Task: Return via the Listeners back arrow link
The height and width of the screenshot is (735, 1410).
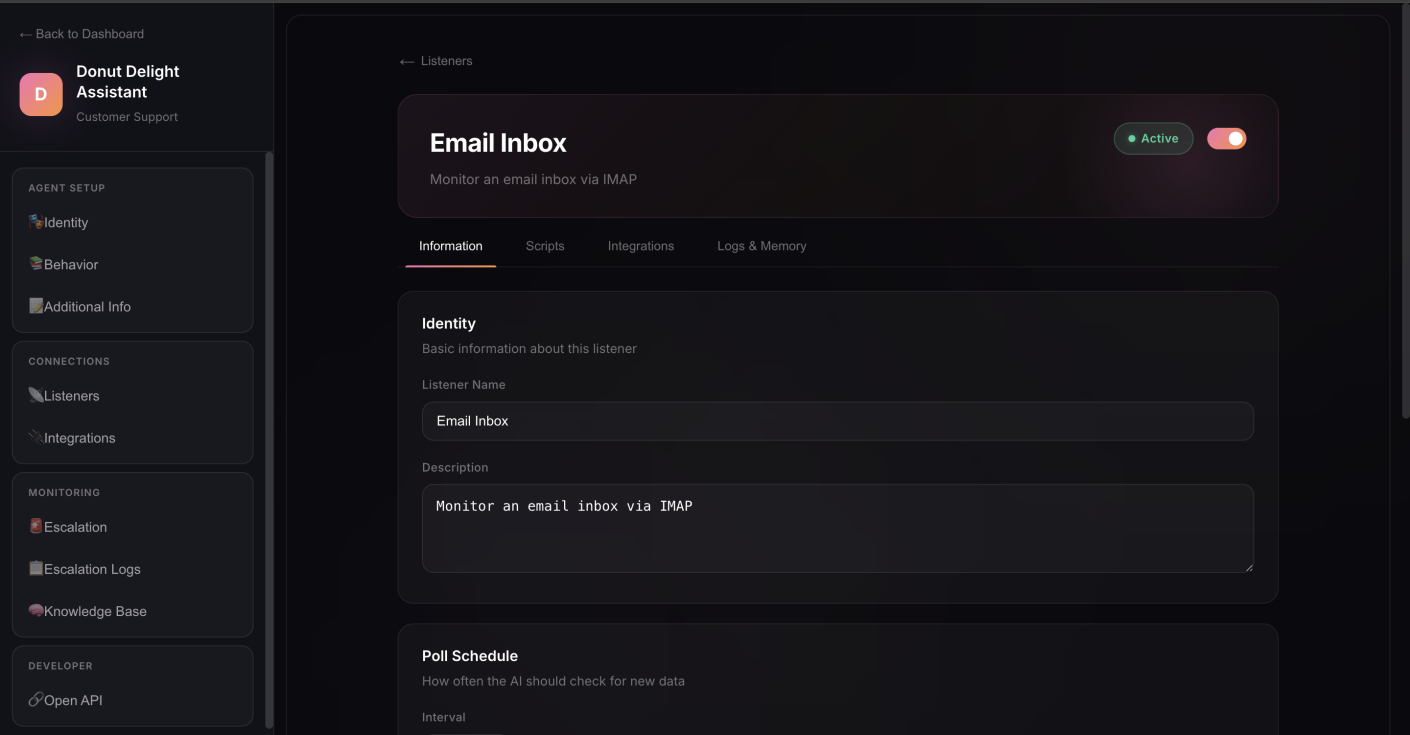Action: 436,61
